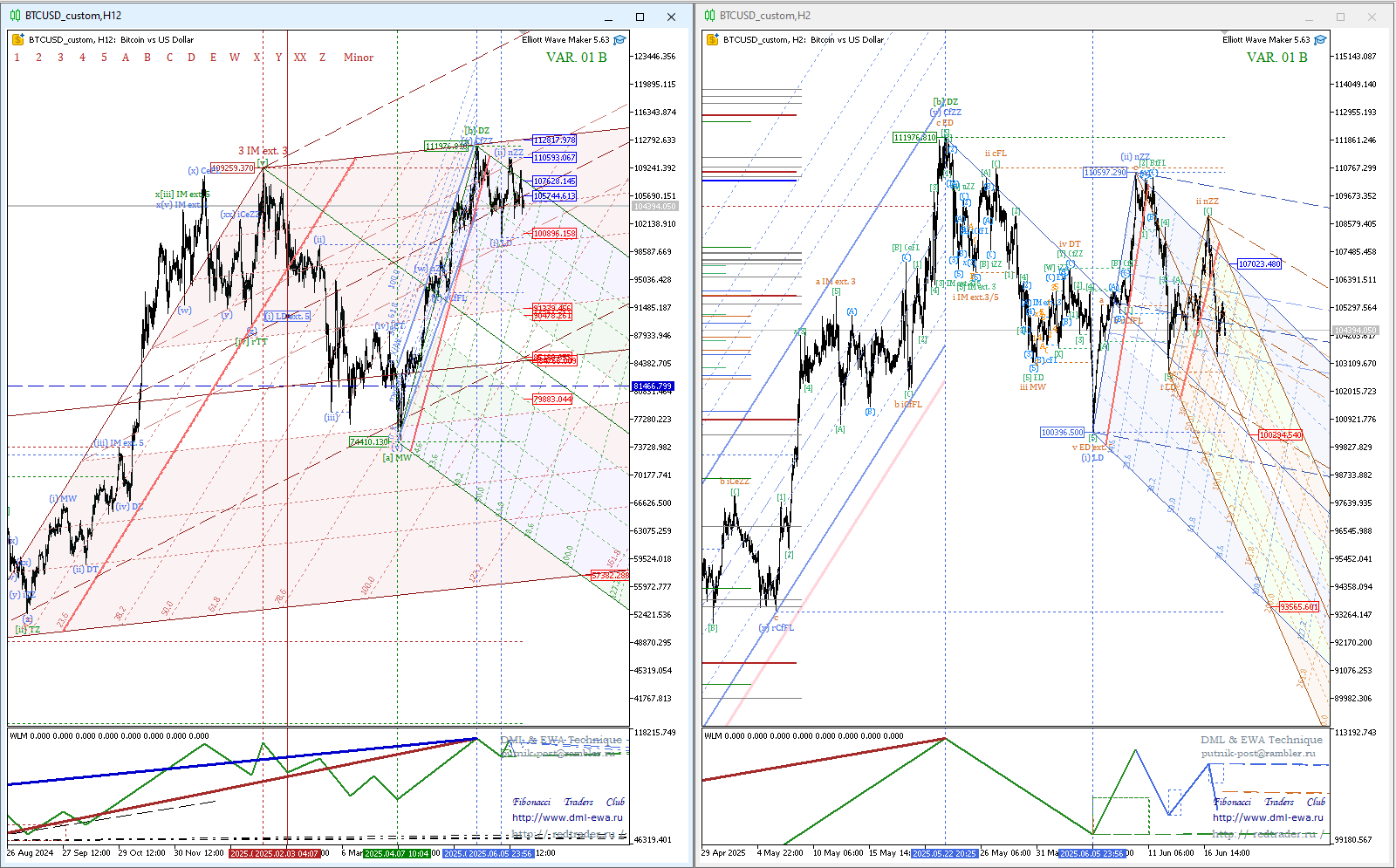This screenshot has height=868, width=1396.
Task: Click the WLM indicator values label in H2 subwindow
Action: [804, 735]
